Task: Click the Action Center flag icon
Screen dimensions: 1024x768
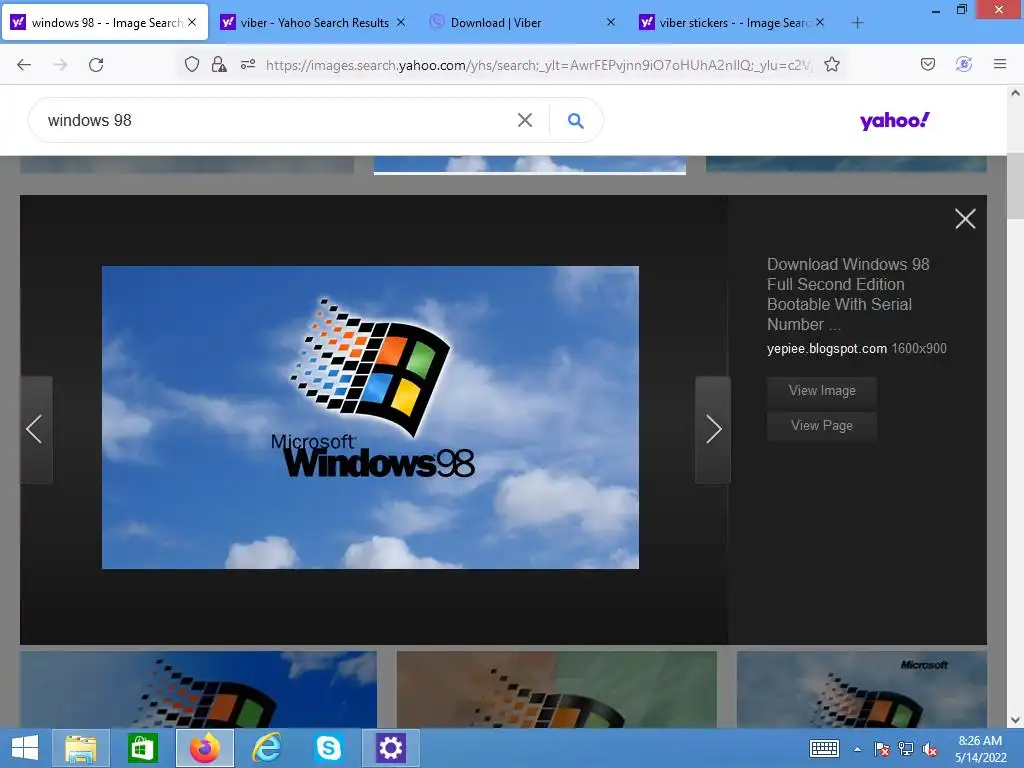Action: [x=881, y=749]
